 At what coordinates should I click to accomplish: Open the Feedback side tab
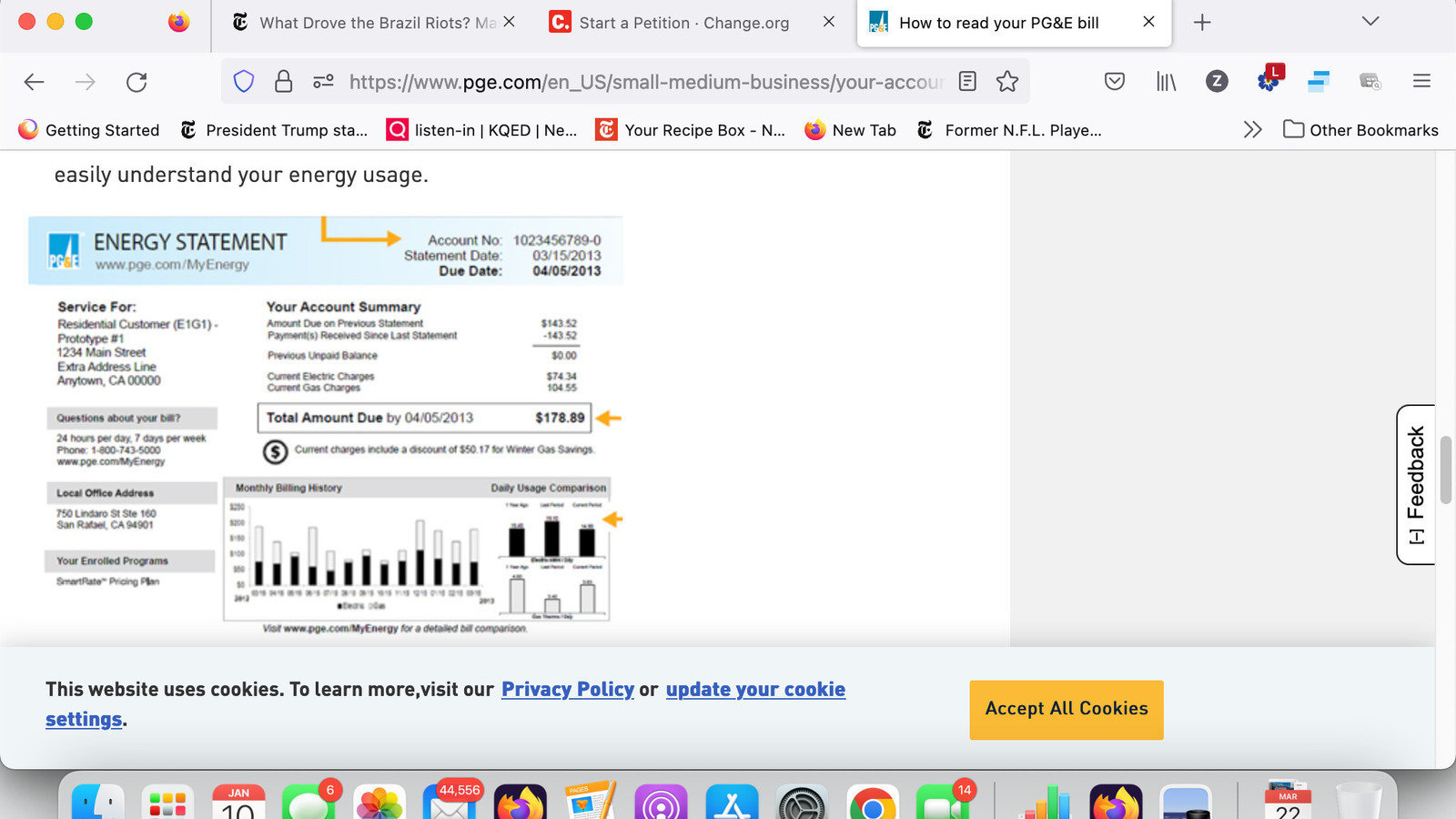coord(1416,484)
